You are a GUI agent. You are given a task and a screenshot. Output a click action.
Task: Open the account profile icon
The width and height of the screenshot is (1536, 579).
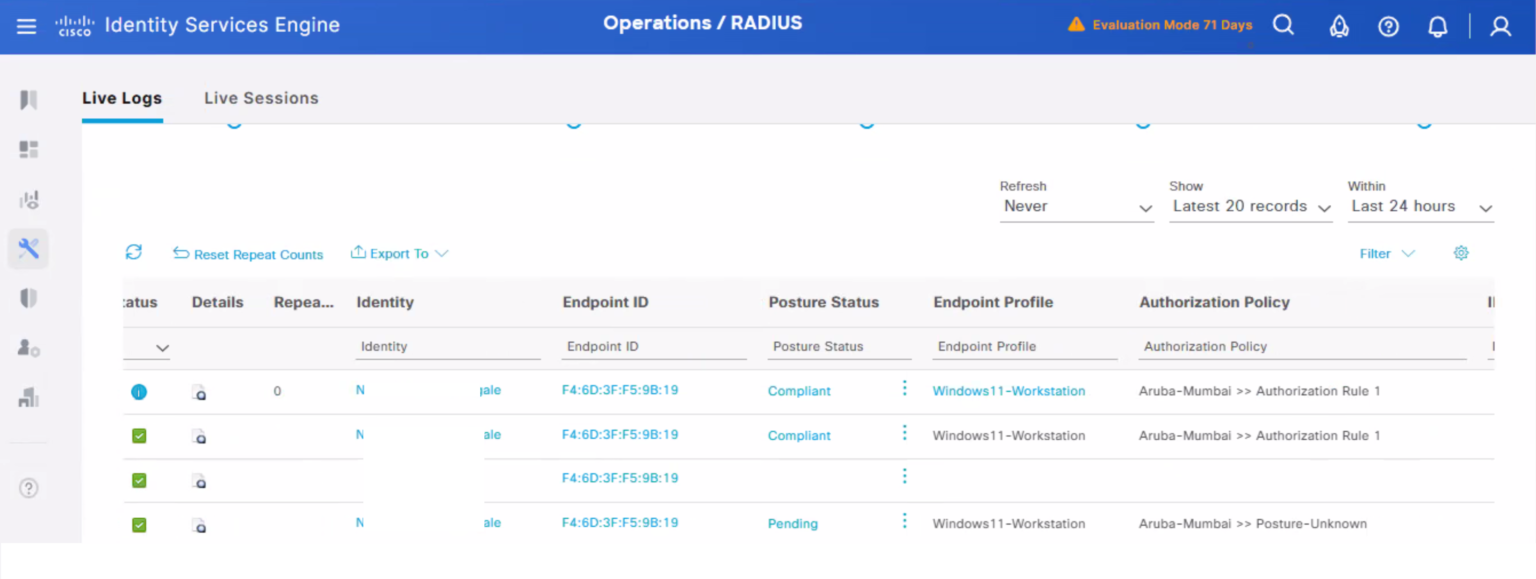1500,27
